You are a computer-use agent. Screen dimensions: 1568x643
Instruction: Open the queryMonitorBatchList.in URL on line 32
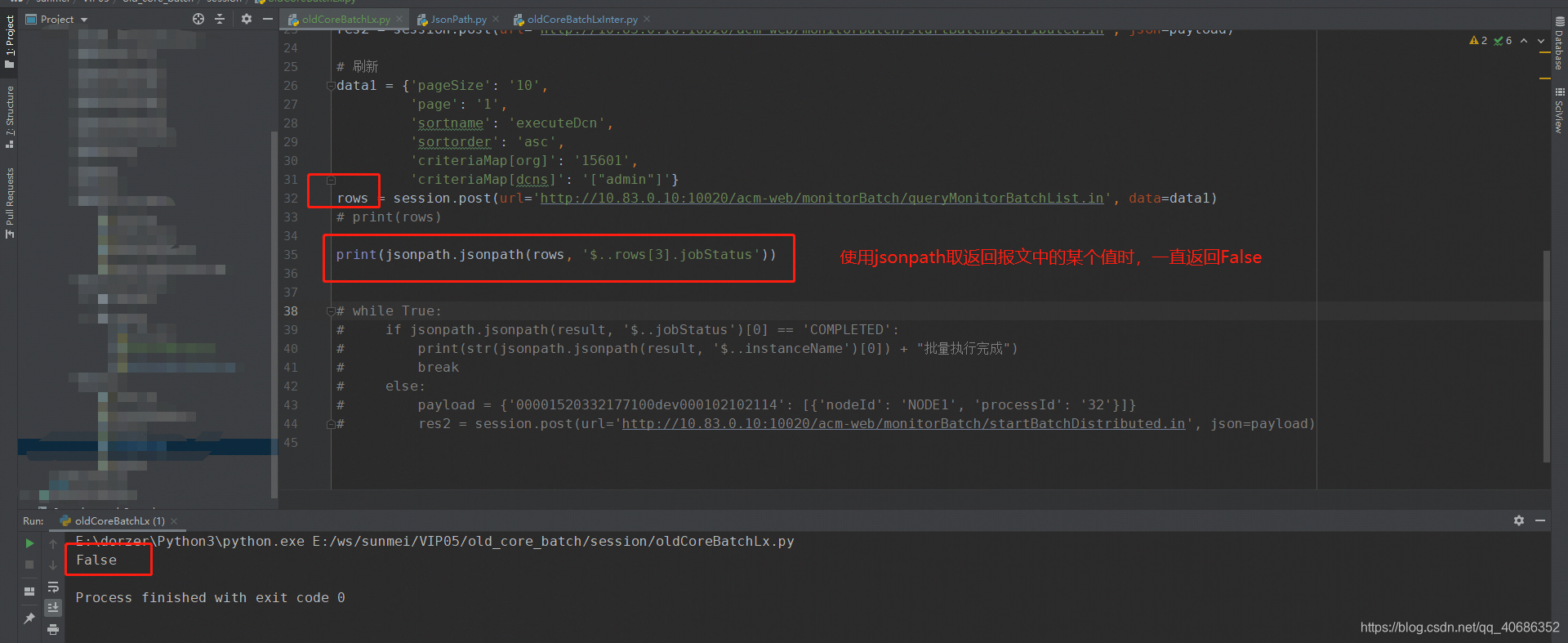(x=822, y=199)
